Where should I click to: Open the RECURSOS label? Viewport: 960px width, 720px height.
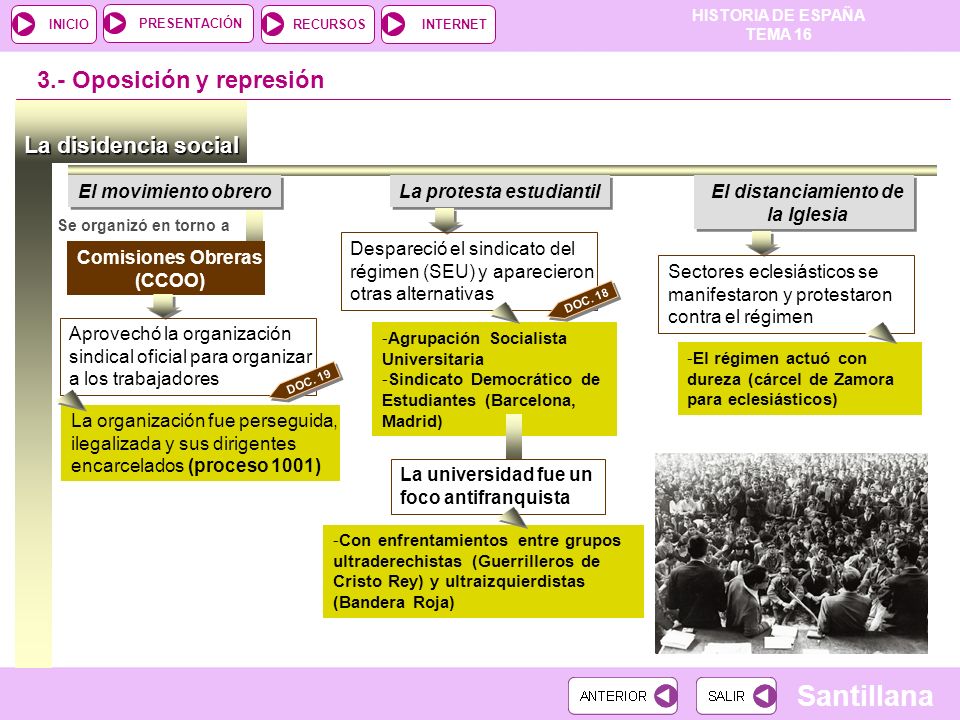tap(329, 24)
